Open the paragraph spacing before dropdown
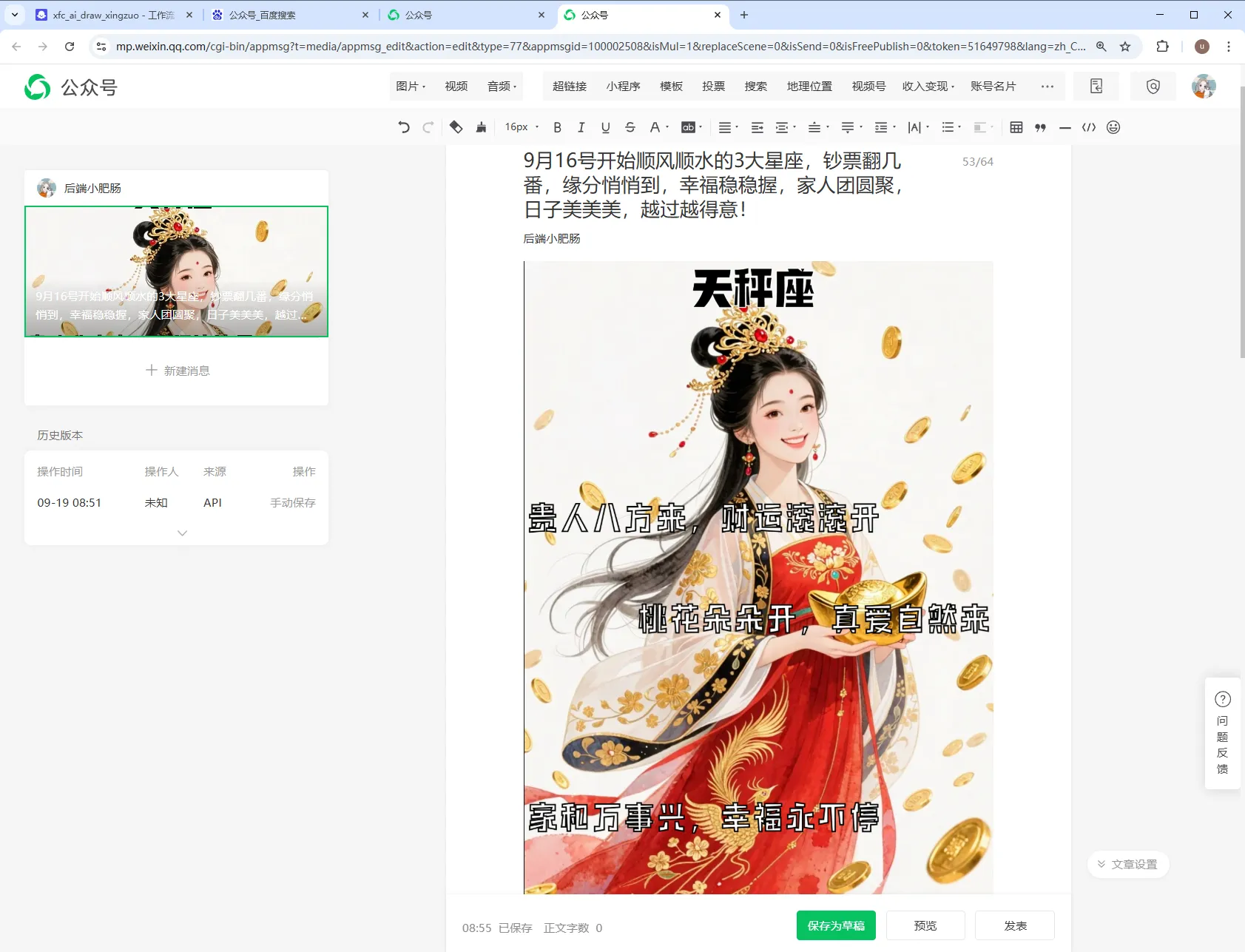This screenshot has height=952, width=1245. click(817, 127)
